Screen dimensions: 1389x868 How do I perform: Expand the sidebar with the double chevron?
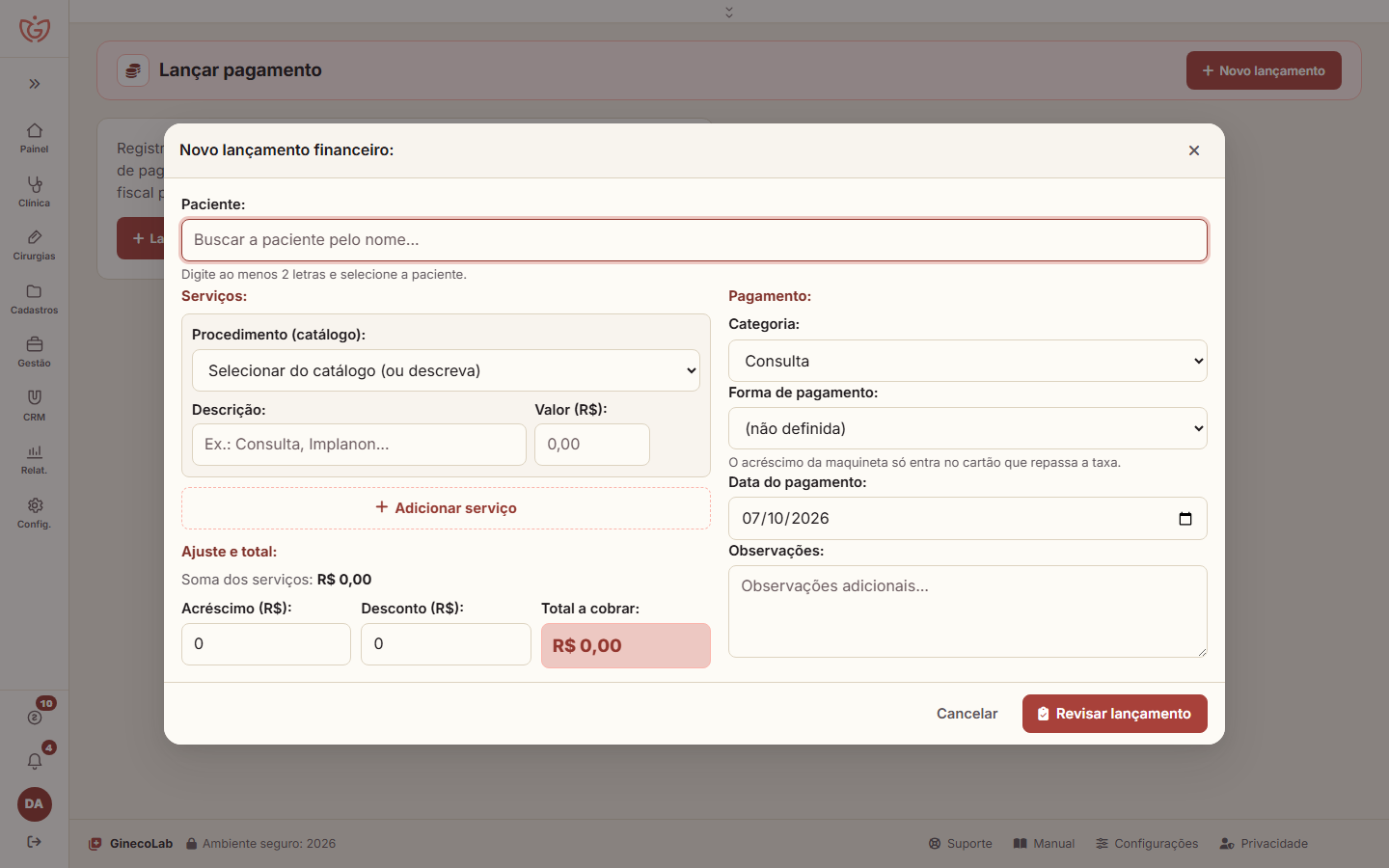pyautogui.click(x=35, y=84)
